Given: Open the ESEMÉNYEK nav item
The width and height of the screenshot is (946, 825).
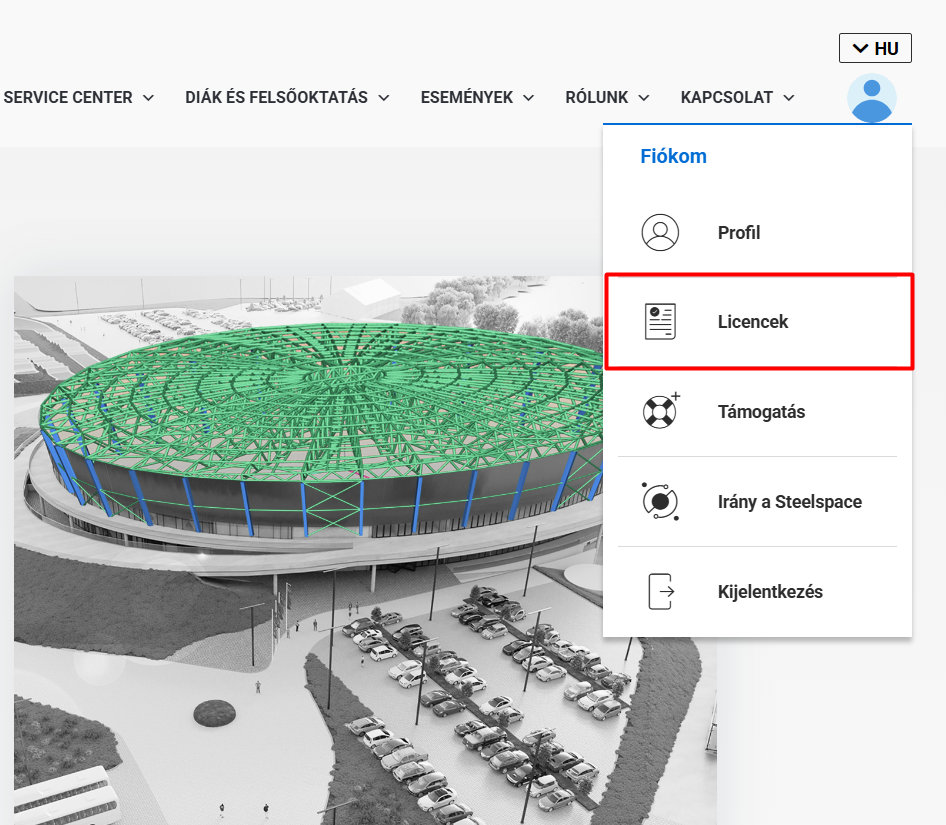Looking at the screenshot, I should [466, 97].
